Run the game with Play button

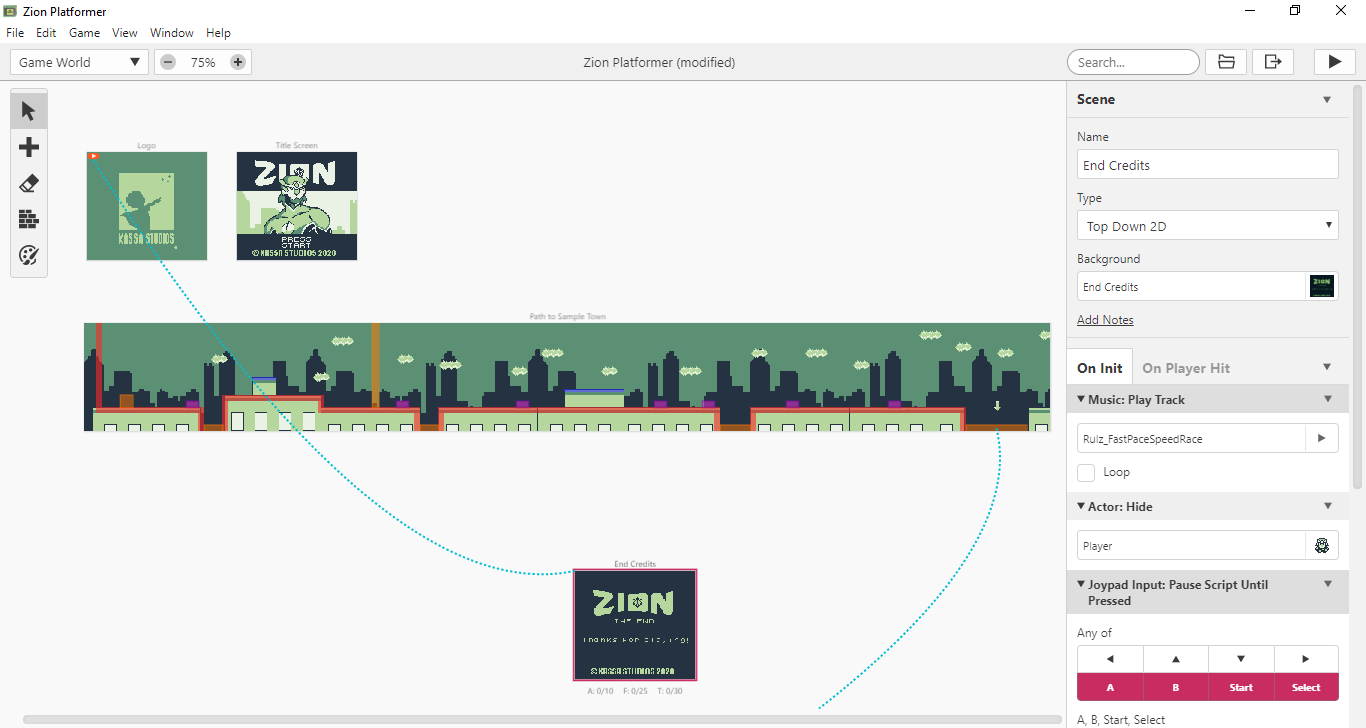[1334, 62]
